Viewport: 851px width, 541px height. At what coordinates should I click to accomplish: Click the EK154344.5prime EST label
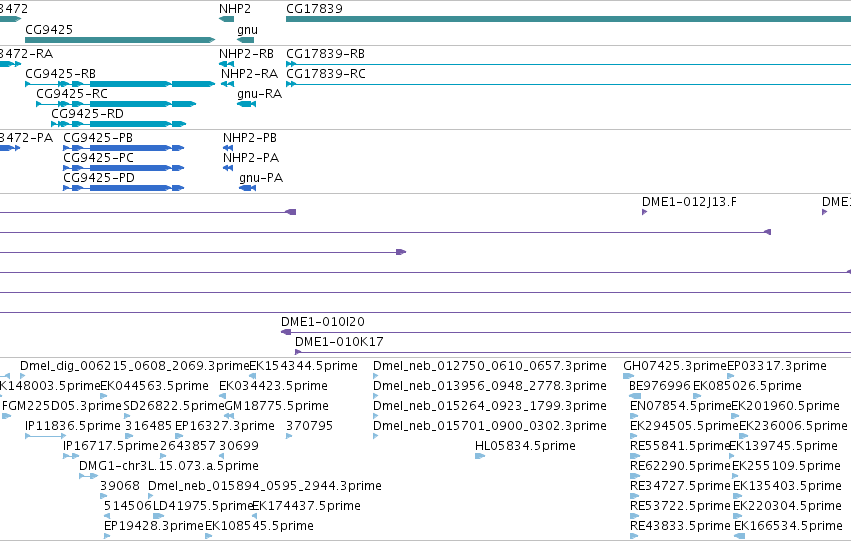coord(303,366)
